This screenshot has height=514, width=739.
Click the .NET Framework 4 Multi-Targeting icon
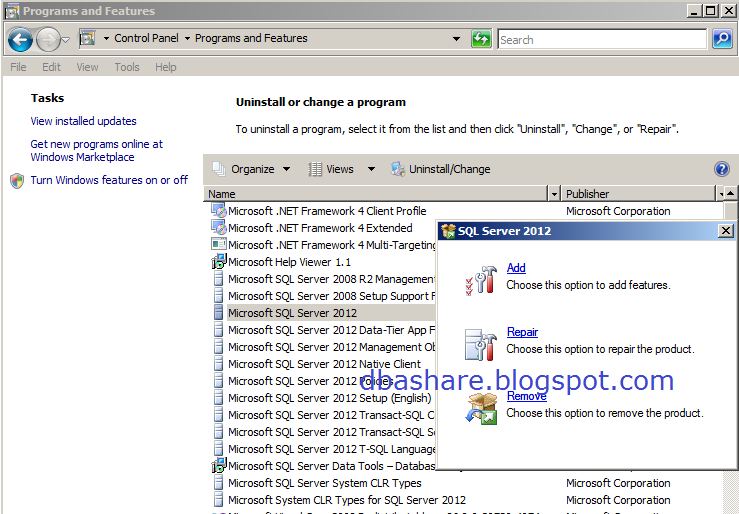(x=219, y=245)
